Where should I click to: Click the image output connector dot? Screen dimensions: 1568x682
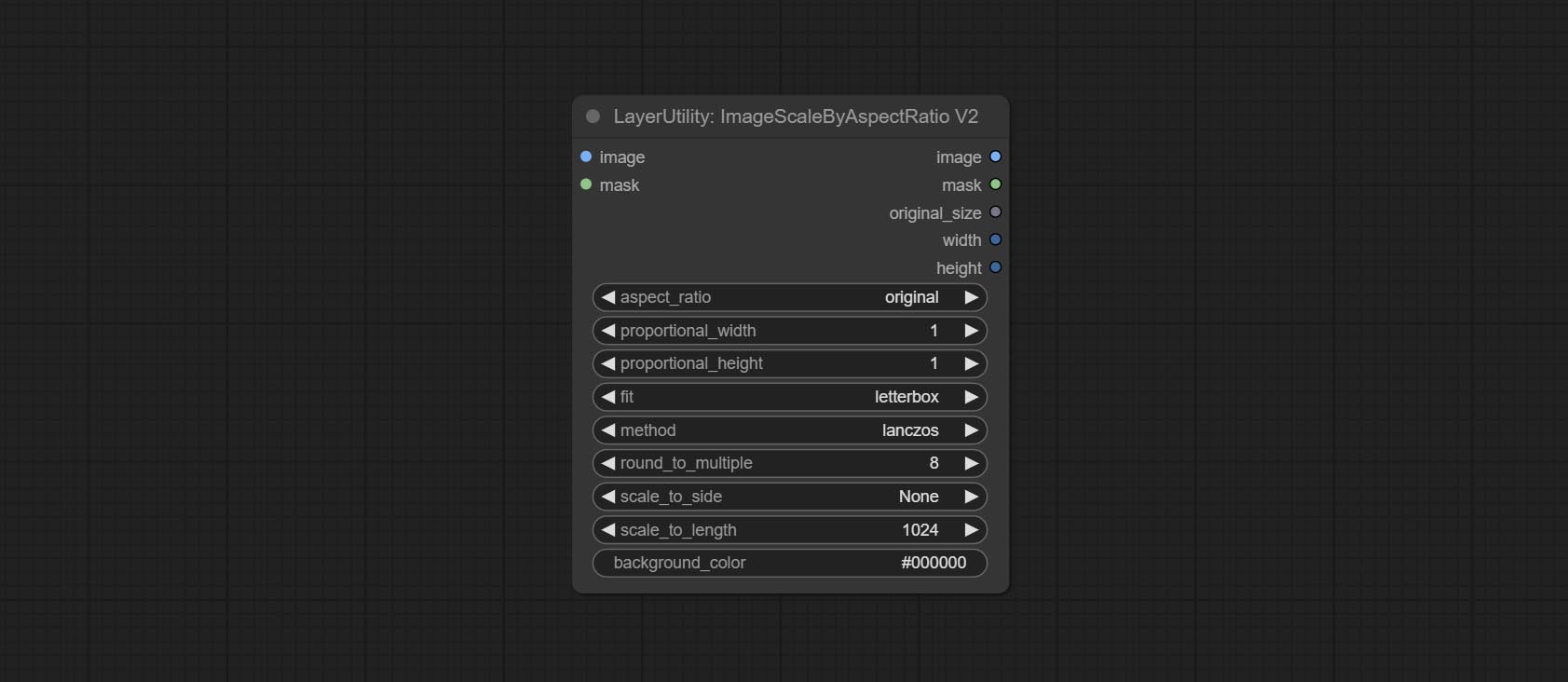pos(995,157)
